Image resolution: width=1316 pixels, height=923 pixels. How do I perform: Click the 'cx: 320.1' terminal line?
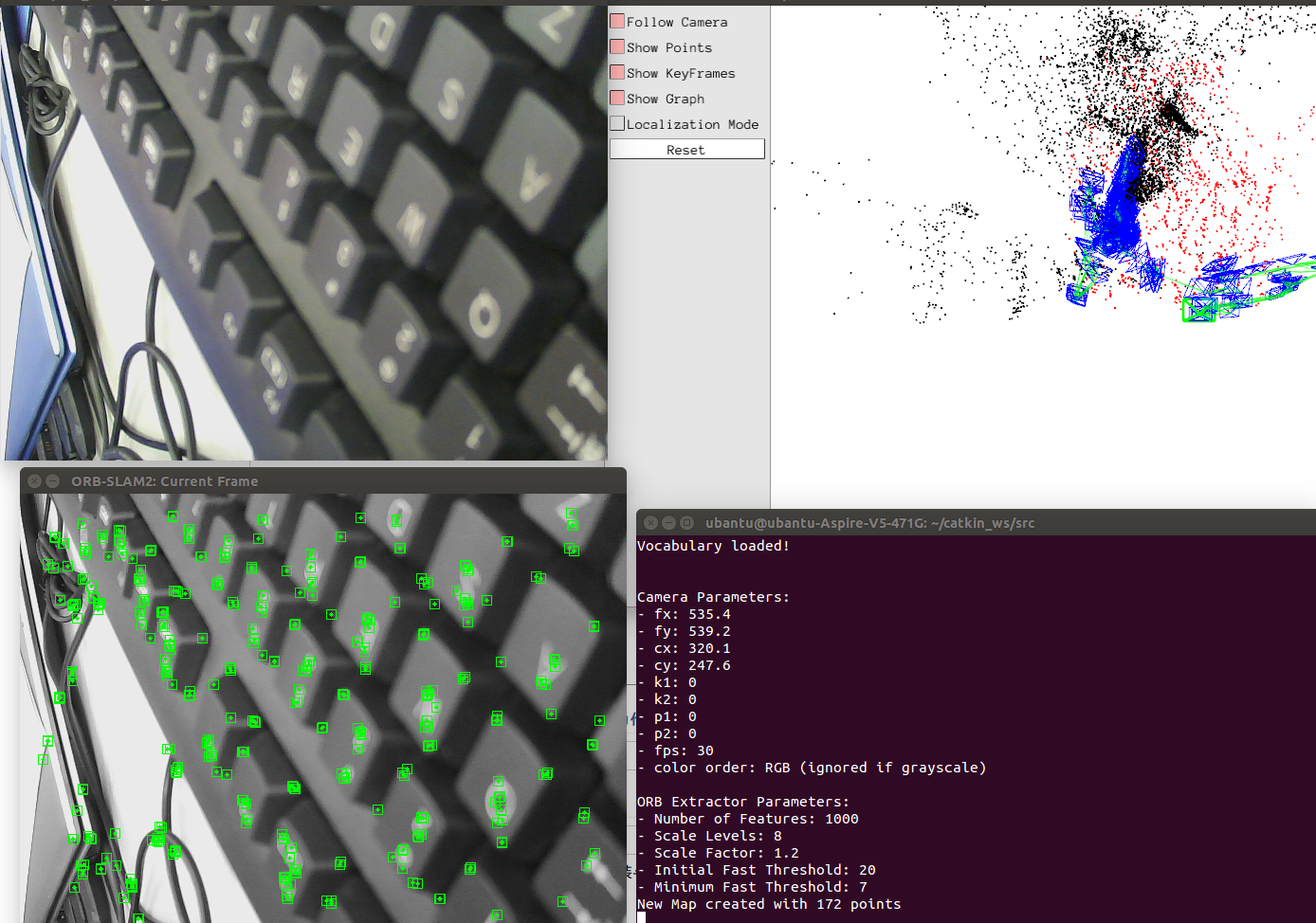click(684, 648)
